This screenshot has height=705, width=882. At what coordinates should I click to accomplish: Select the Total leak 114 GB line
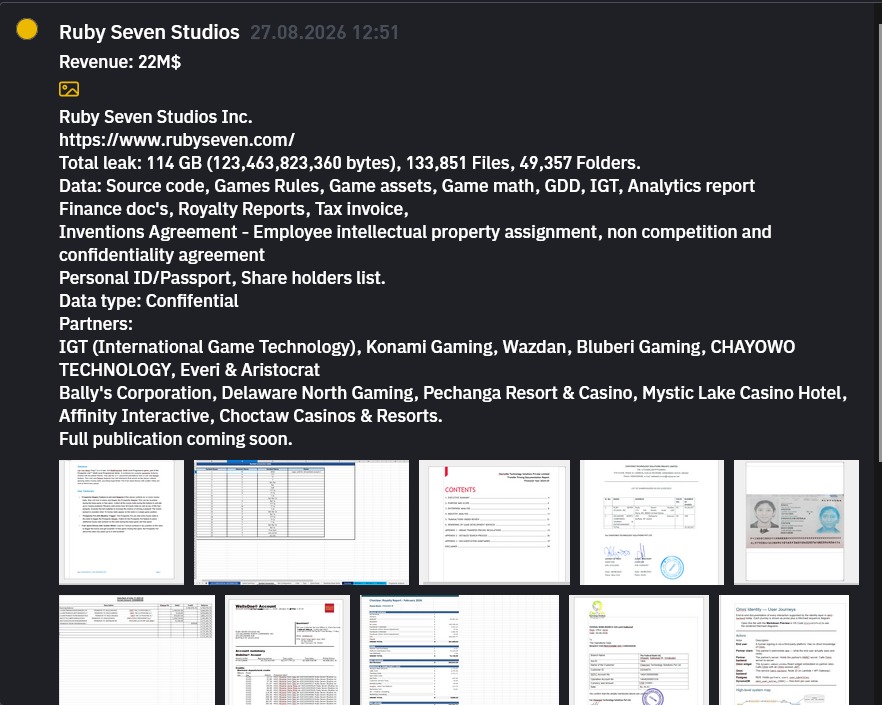(x=350, y=163)
